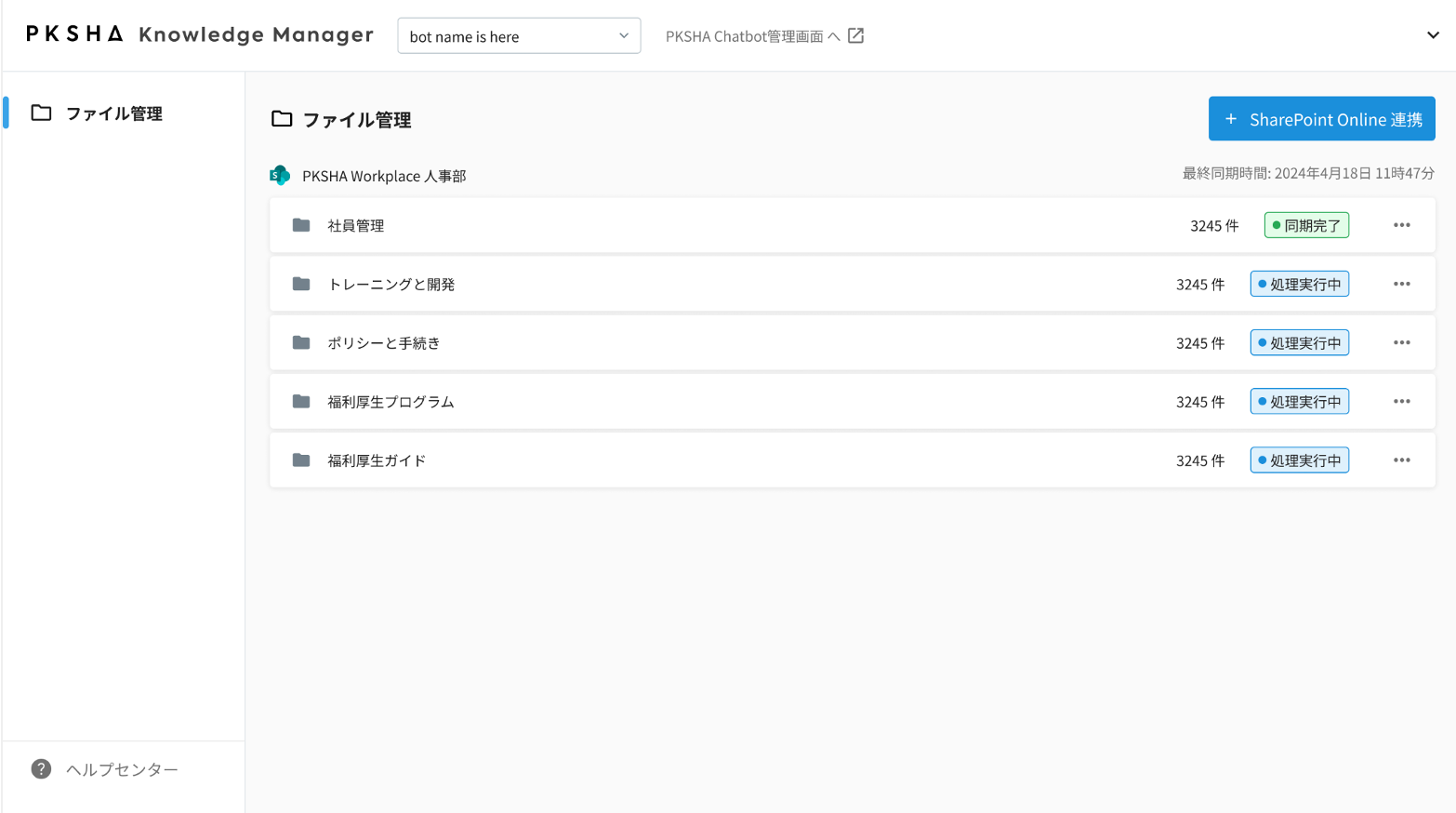This screenshot has height=813, width=1456.
Task: Click the external link icon beside Chatbot管理画面へ
Action: 856,35
